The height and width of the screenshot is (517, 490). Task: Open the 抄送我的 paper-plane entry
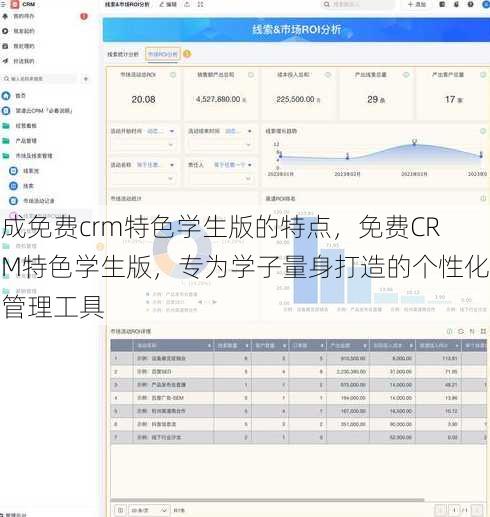(x=24, y=61)
